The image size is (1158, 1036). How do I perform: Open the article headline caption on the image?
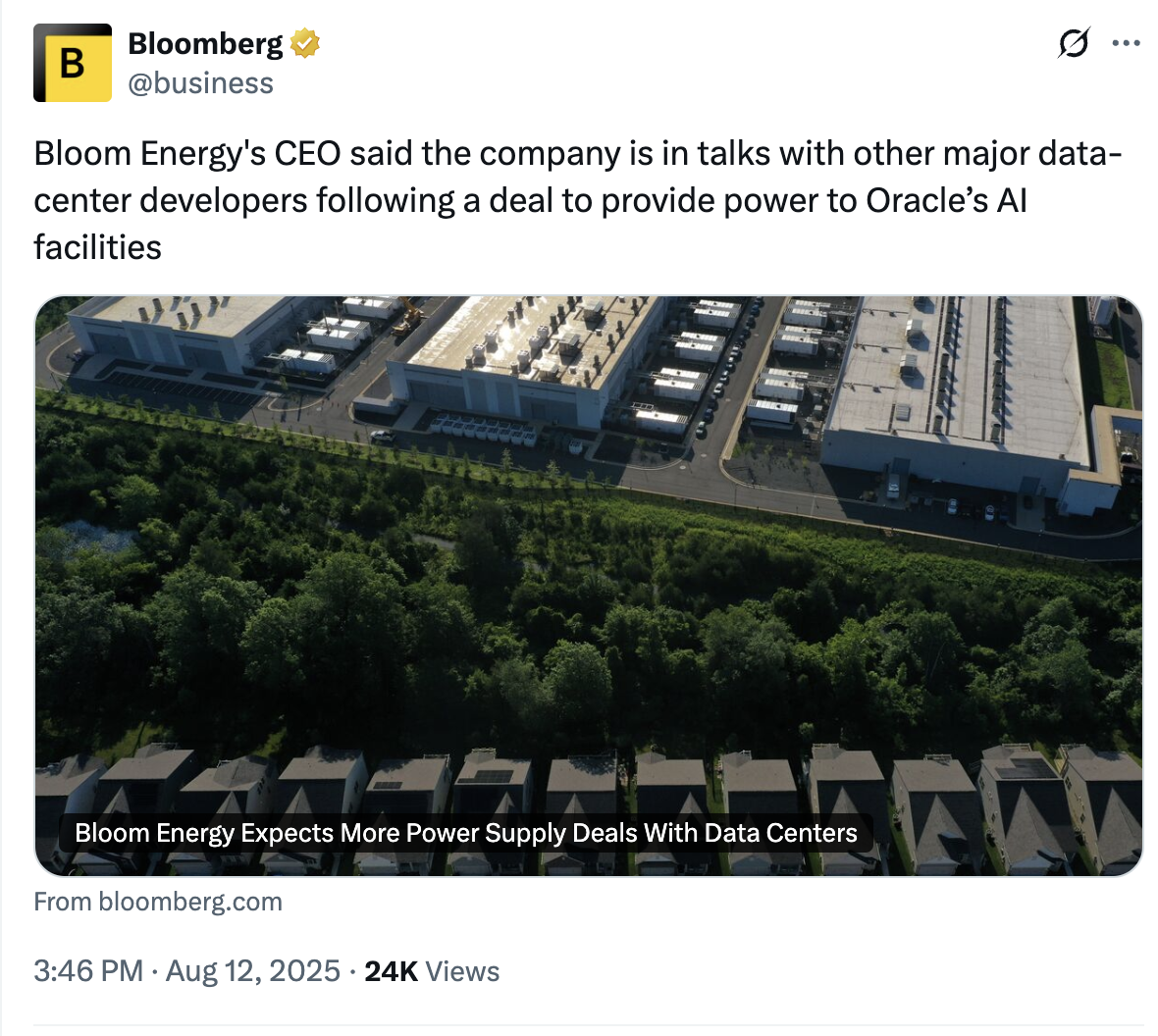(465, 833)
